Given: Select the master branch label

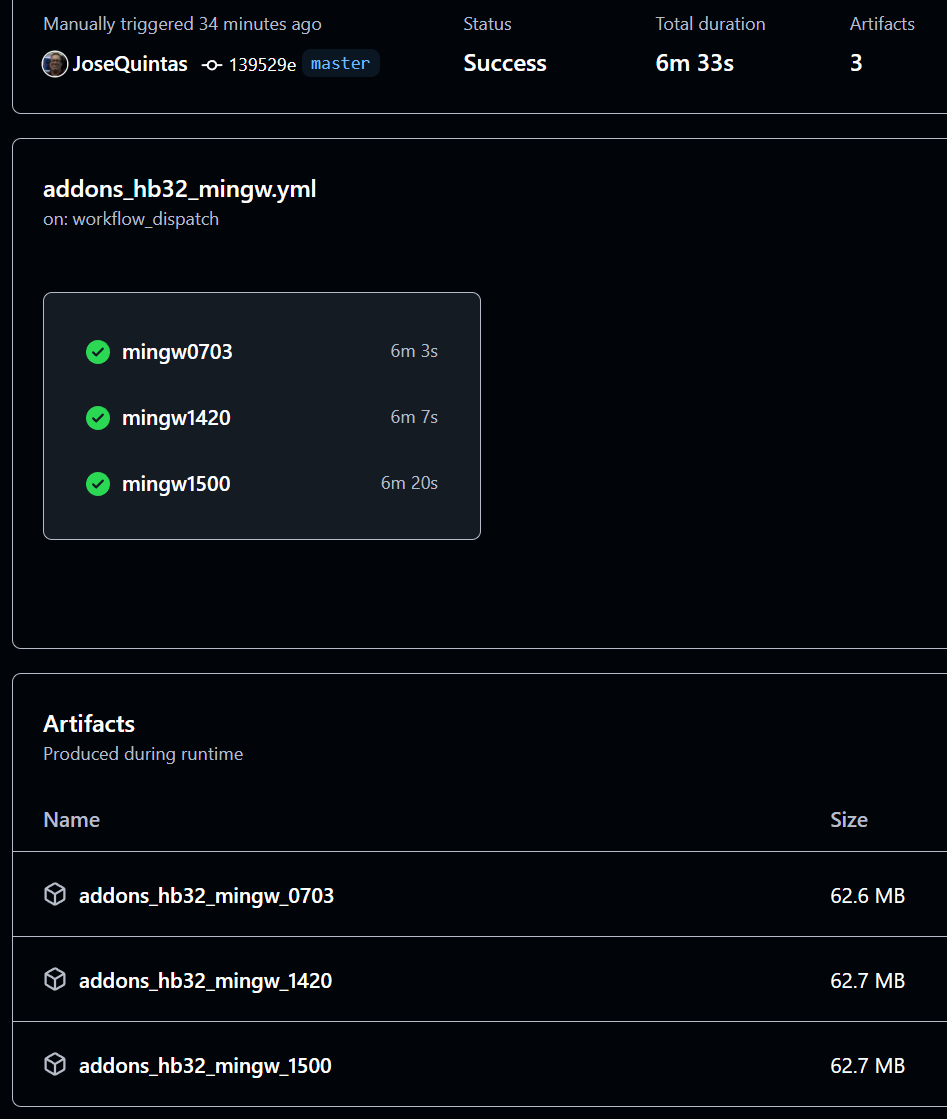Looking at the screenshot, I should tap(340, 64).
